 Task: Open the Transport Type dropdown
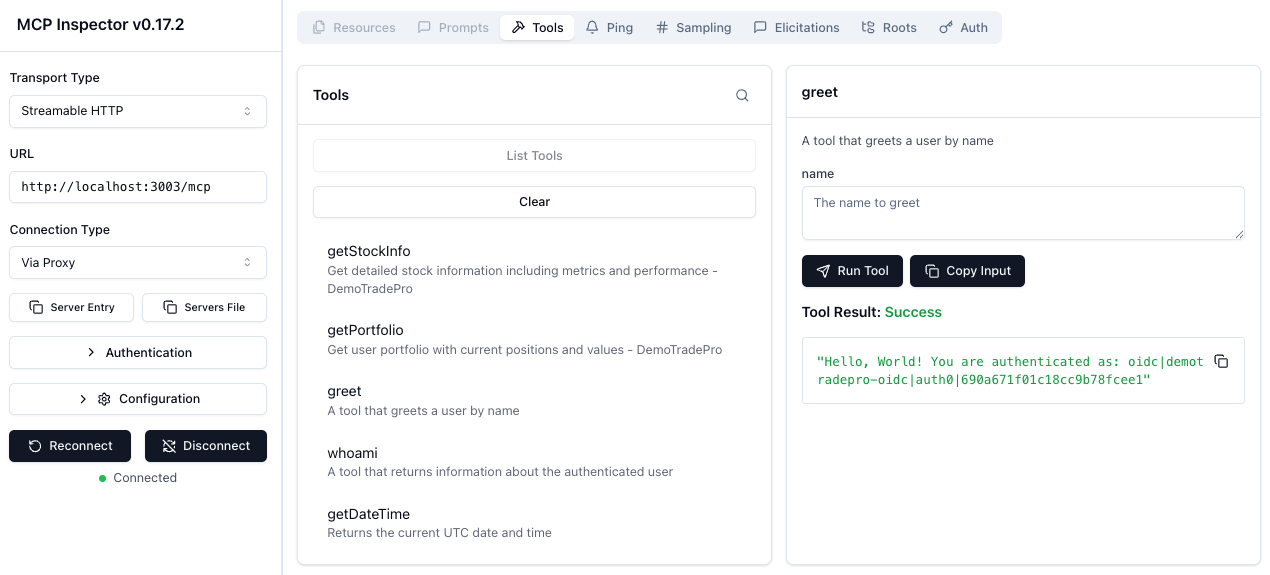[138, 111]
